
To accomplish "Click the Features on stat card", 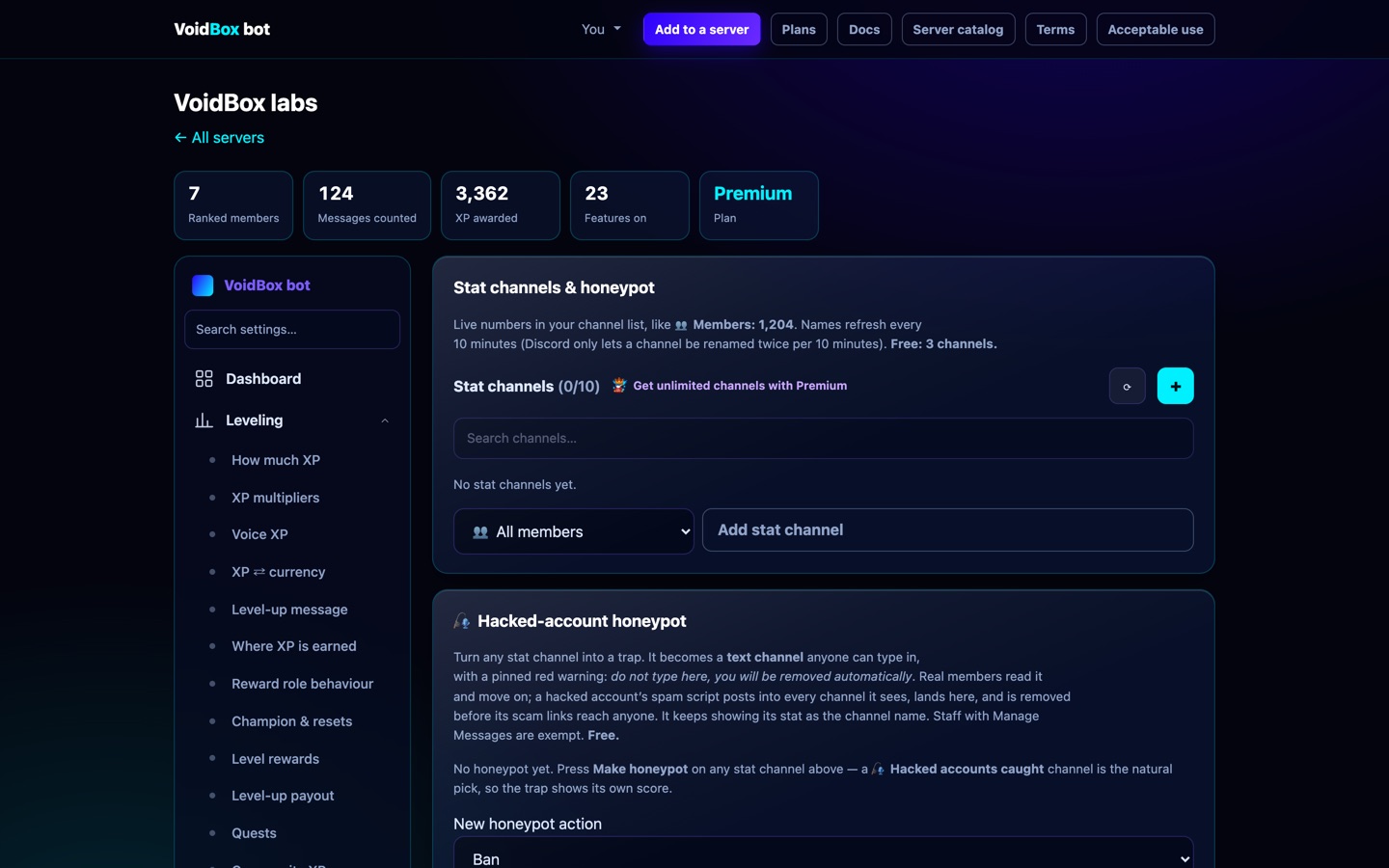I will (629, 205).
